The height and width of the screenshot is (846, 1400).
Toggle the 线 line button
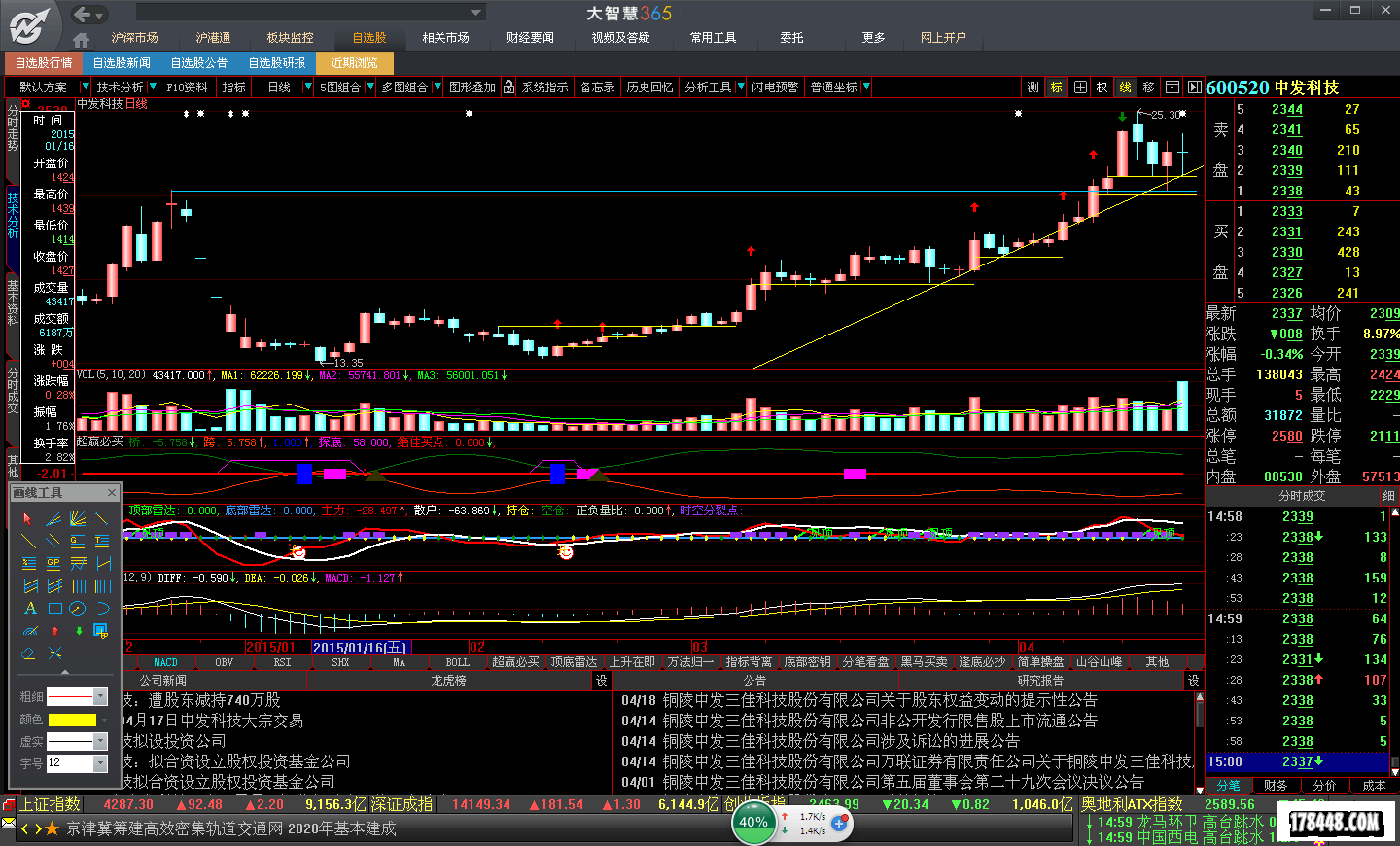point(1126,87)
